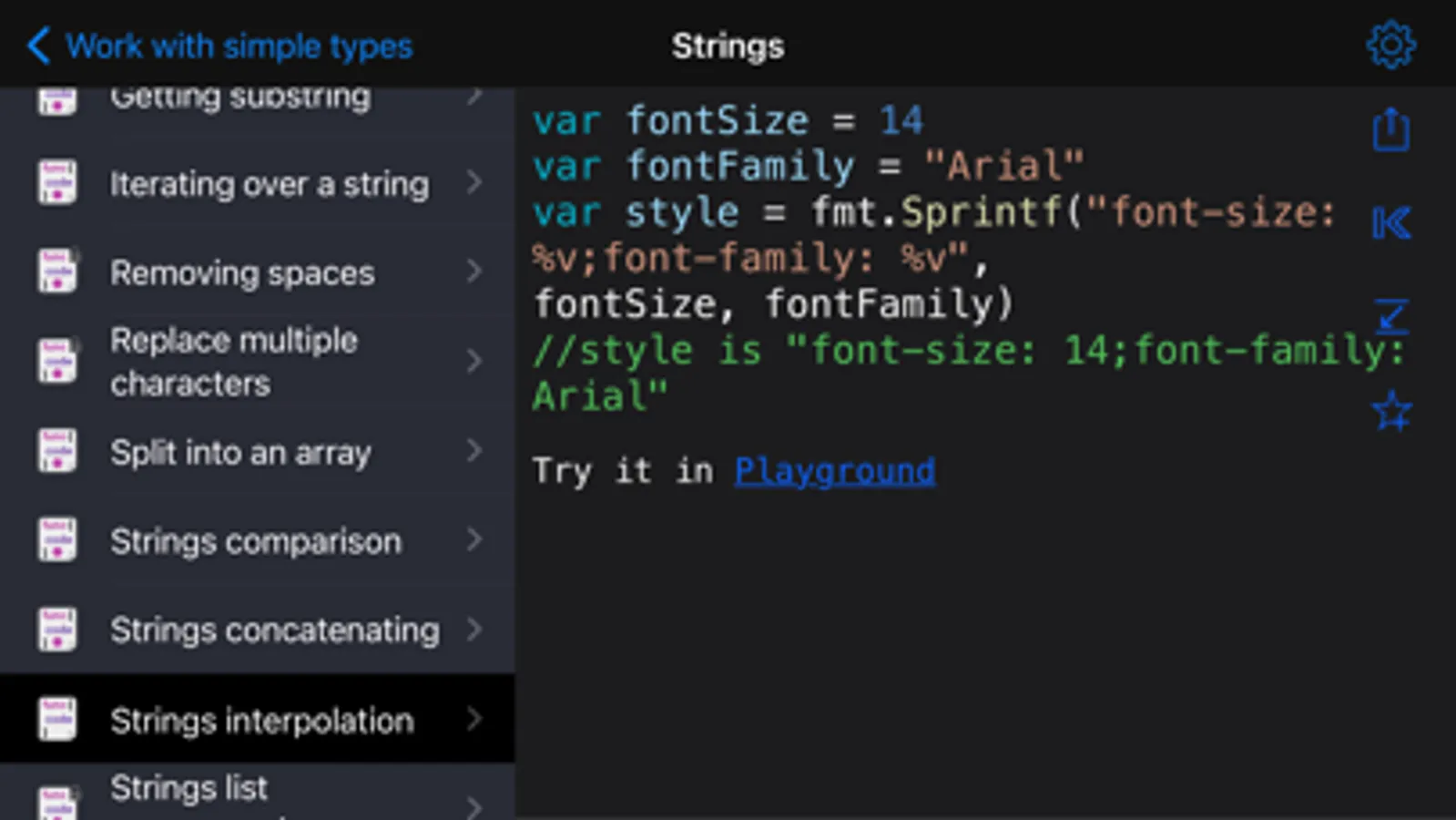Open the Split into an array topic
The width and height of the screenshot is (1456, 820).
pyautogui.click(x=240, y=452)
